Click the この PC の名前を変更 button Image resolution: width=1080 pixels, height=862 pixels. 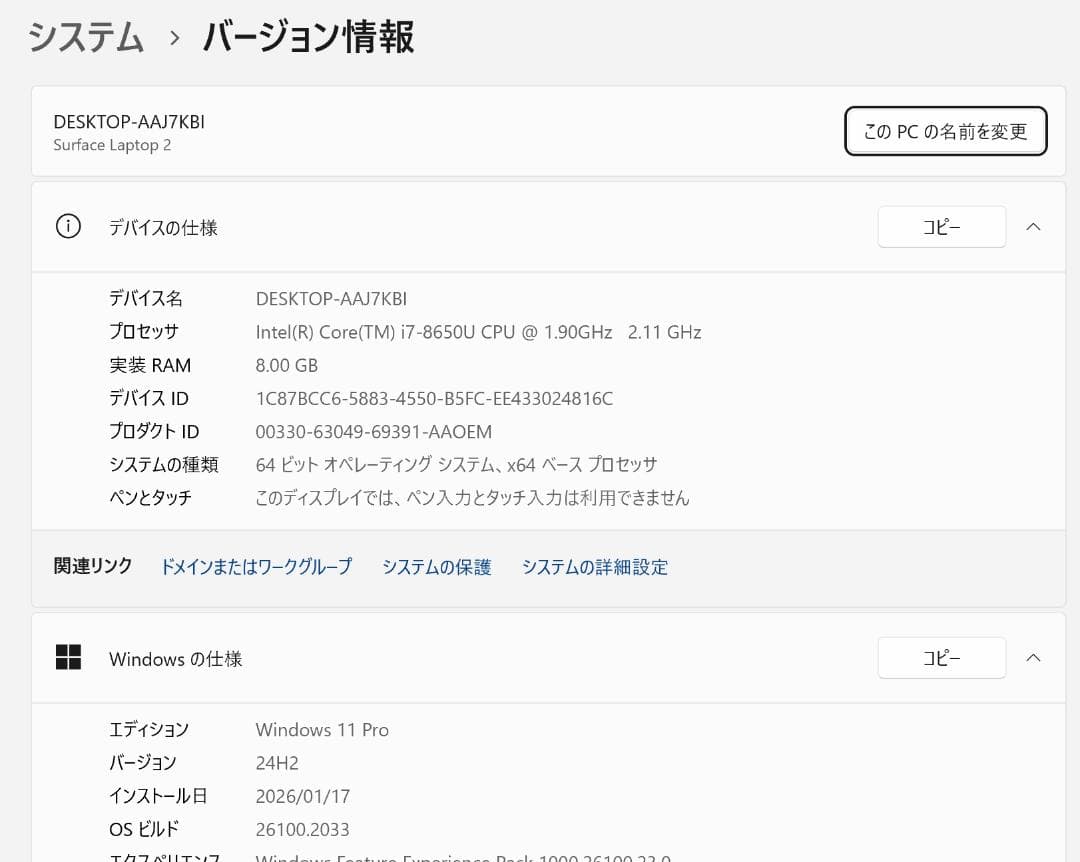944,130
